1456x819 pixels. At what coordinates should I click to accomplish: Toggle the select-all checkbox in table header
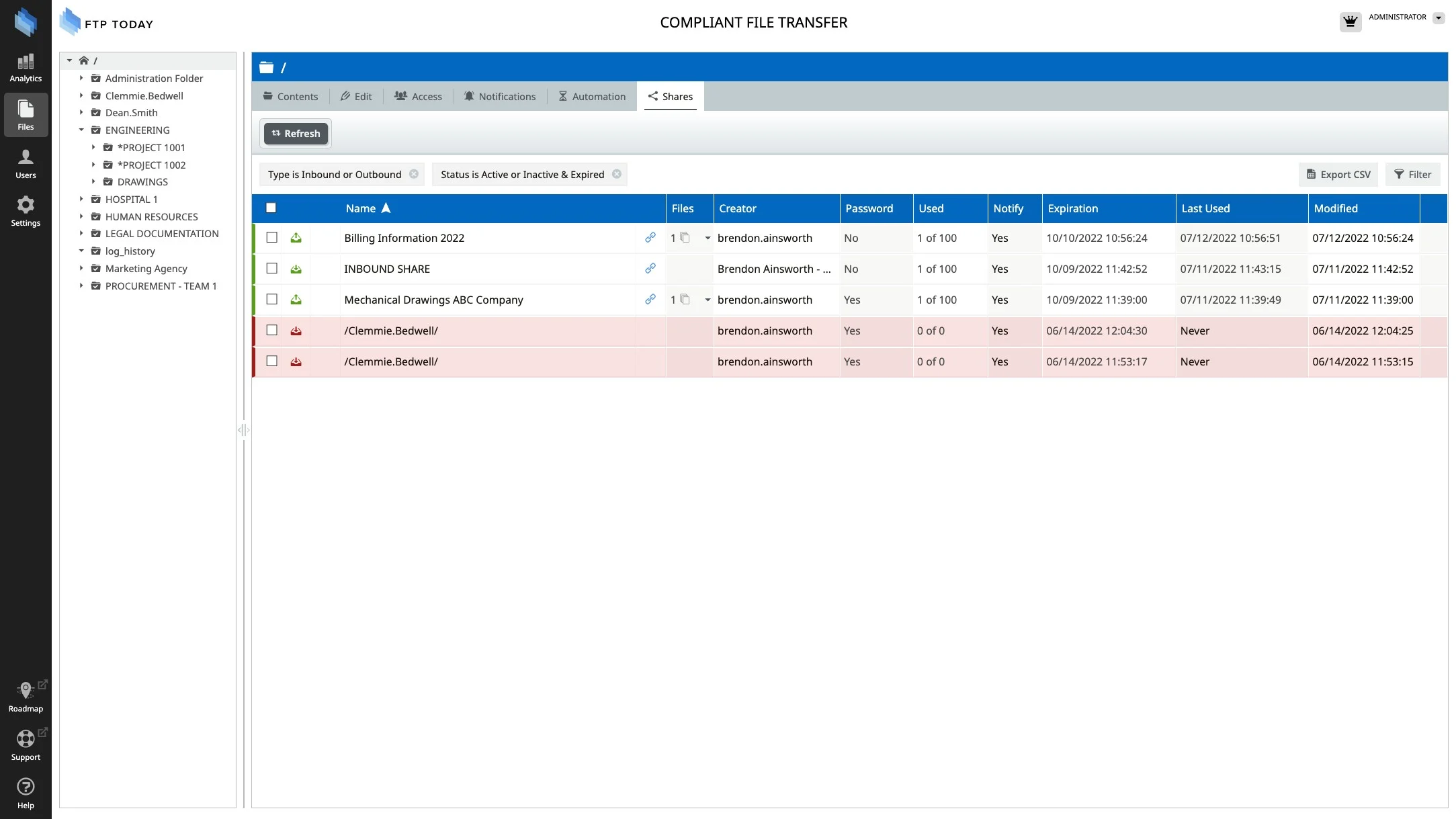tap(271, 208)
